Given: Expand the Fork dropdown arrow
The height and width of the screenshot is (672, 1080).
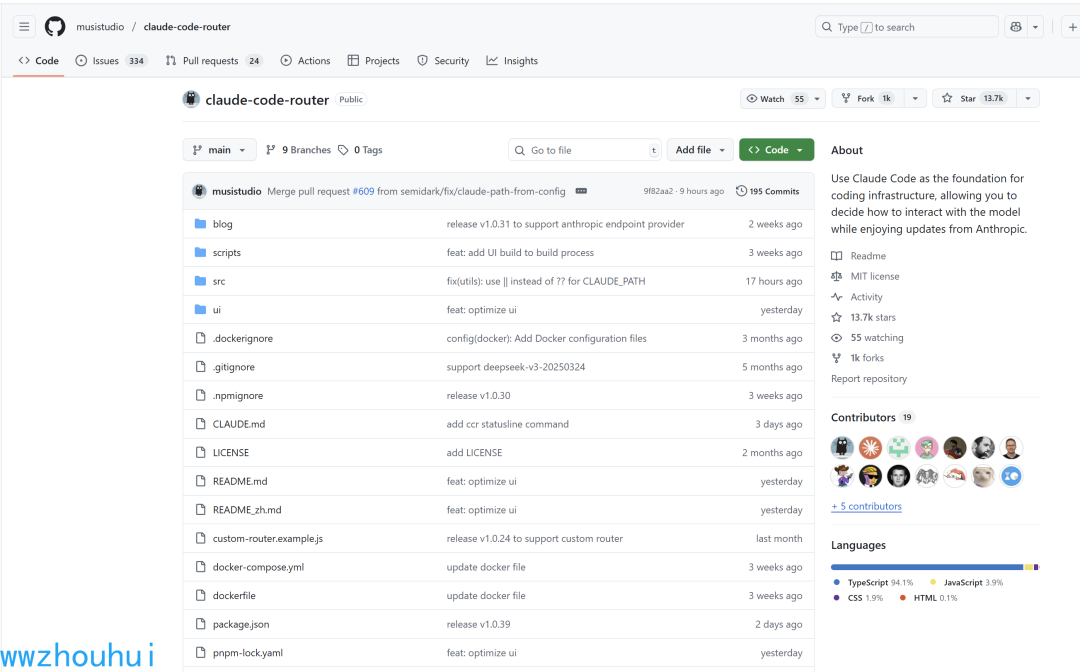Looking at the screenshot, I should [x=915, y=98].
